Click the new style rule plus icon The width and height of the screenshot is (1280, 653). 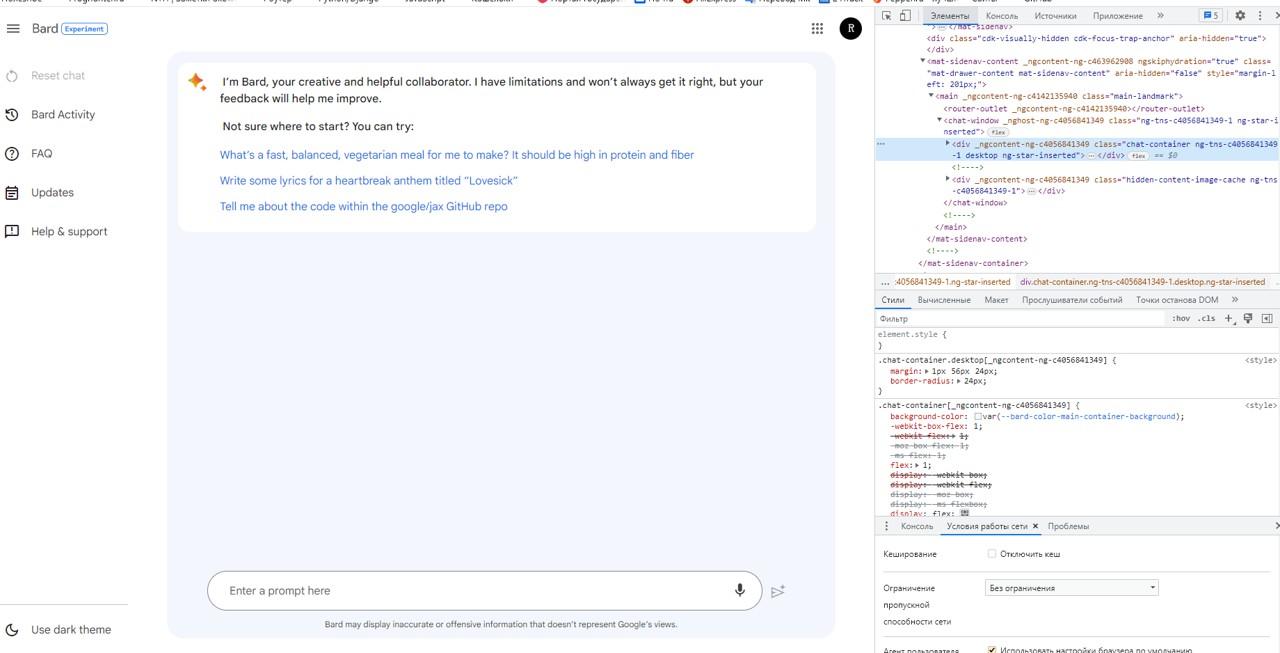coord(1229,318)
